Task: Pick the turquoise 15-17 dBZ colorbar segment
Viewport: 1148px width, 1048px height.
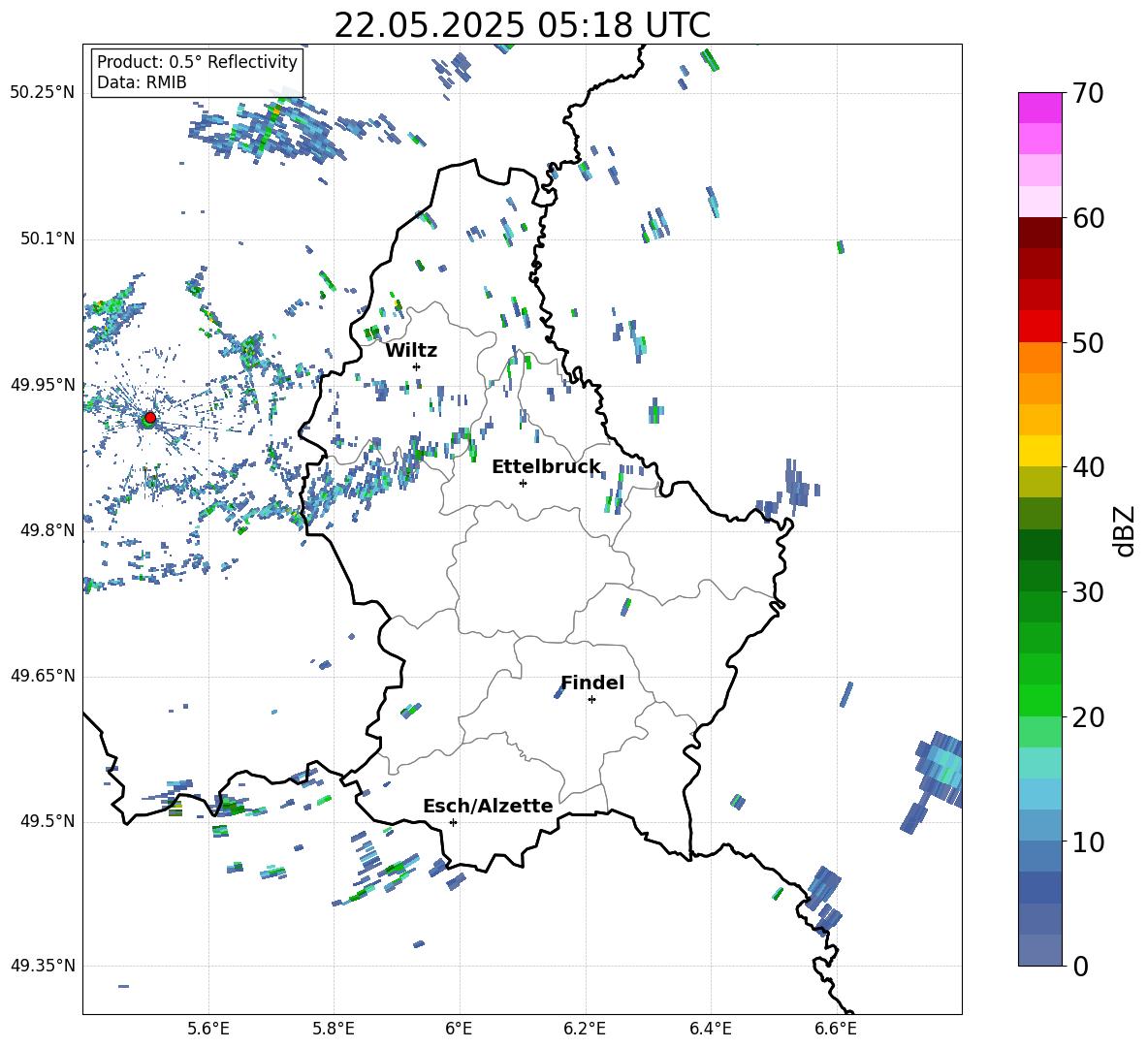Action: [x=1040, y=763]
